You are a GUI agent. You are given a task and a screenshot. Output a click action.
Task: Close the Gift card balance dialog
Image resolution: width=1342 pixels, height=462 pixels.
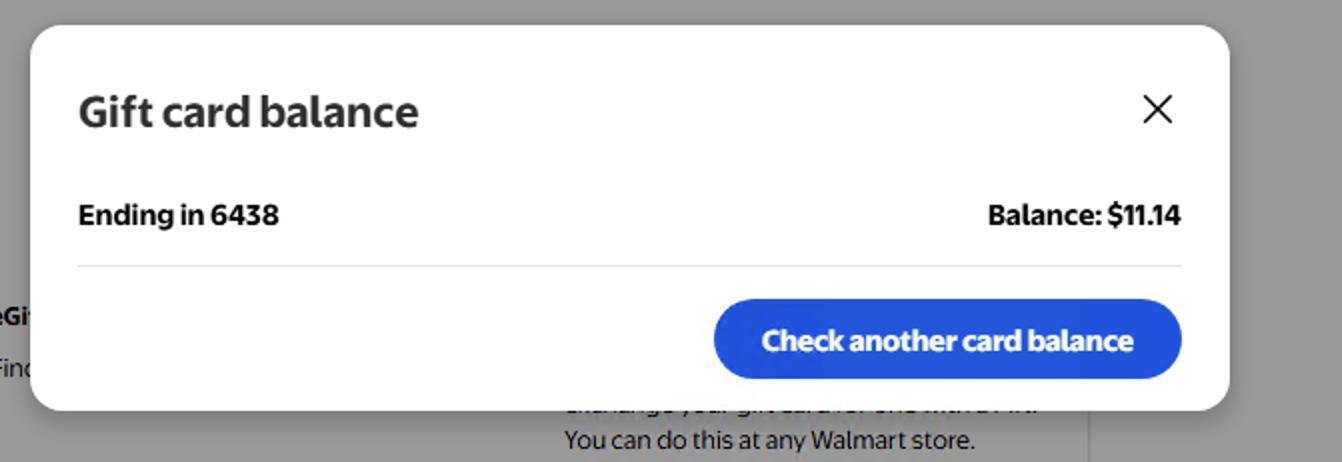coord(1157,109)
